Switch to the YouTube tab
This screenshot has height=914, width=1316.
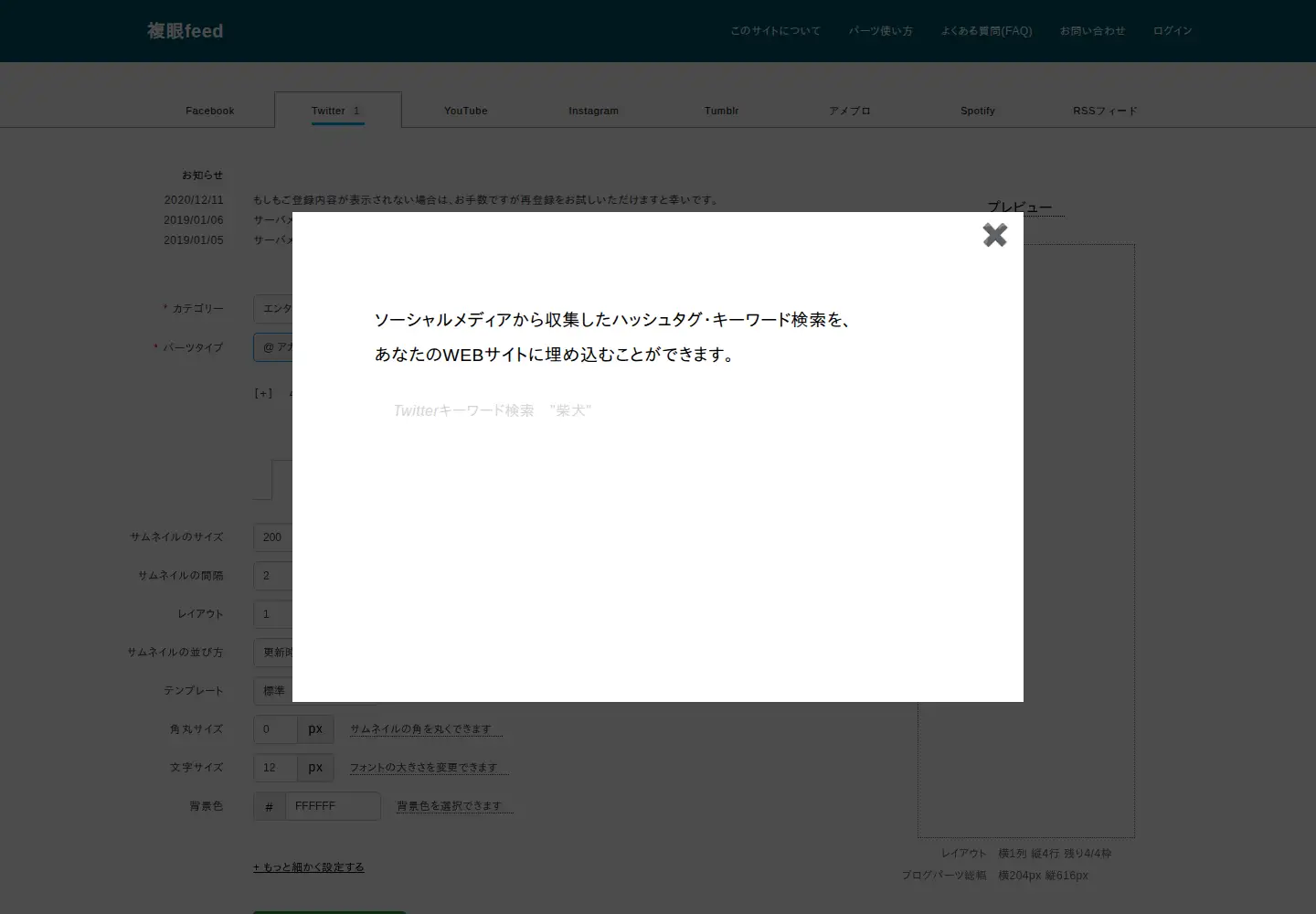466,111
